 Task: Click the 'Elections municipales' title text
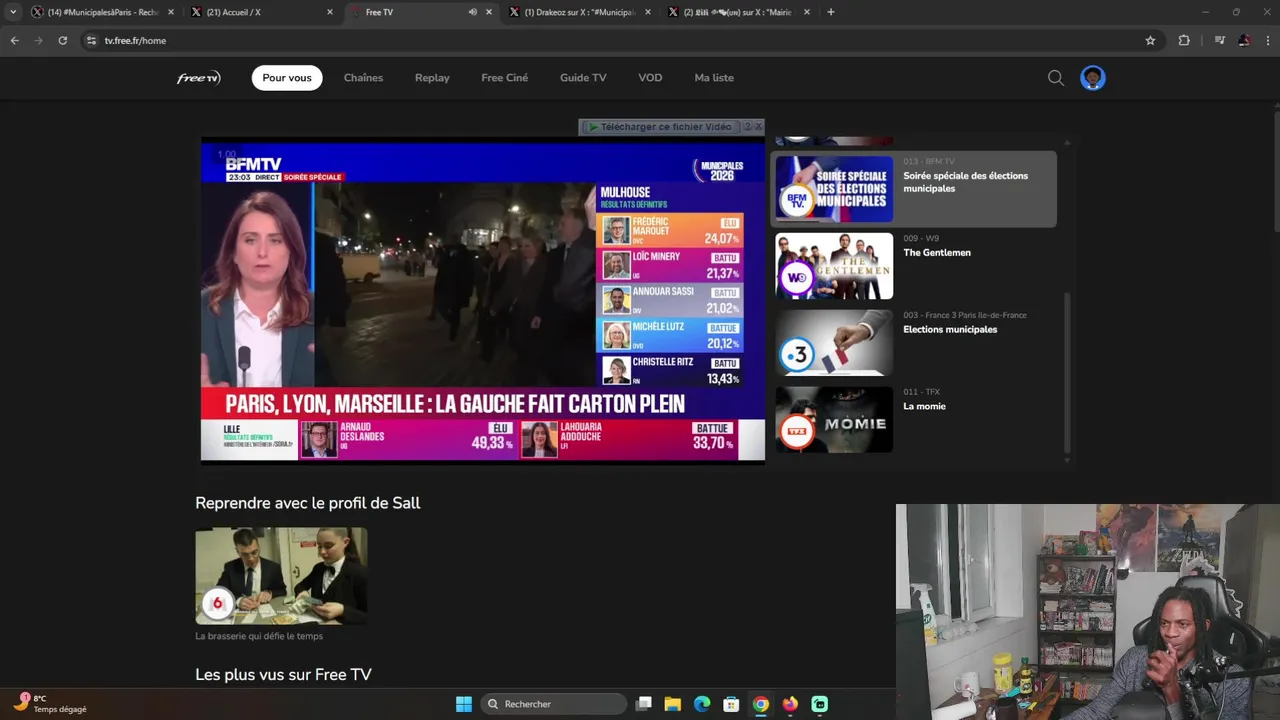(950, 330)
